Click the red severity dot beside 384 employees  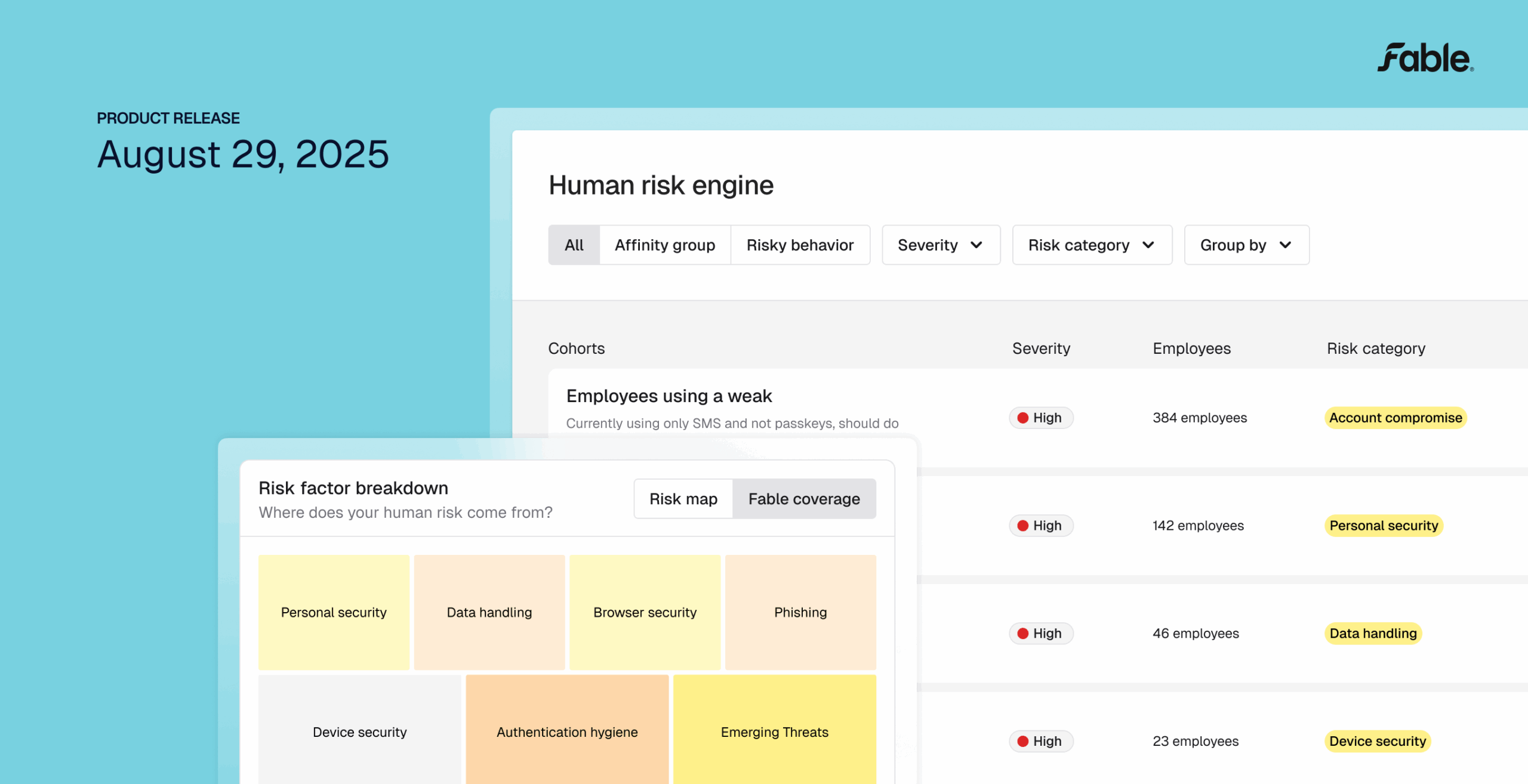(x=1022, y=418)
